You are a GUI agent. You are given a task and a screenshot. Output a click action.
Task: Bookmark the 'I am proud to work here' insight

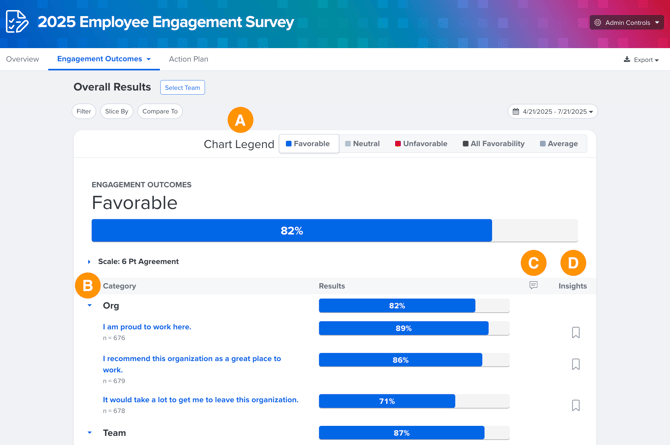[576, 332]
